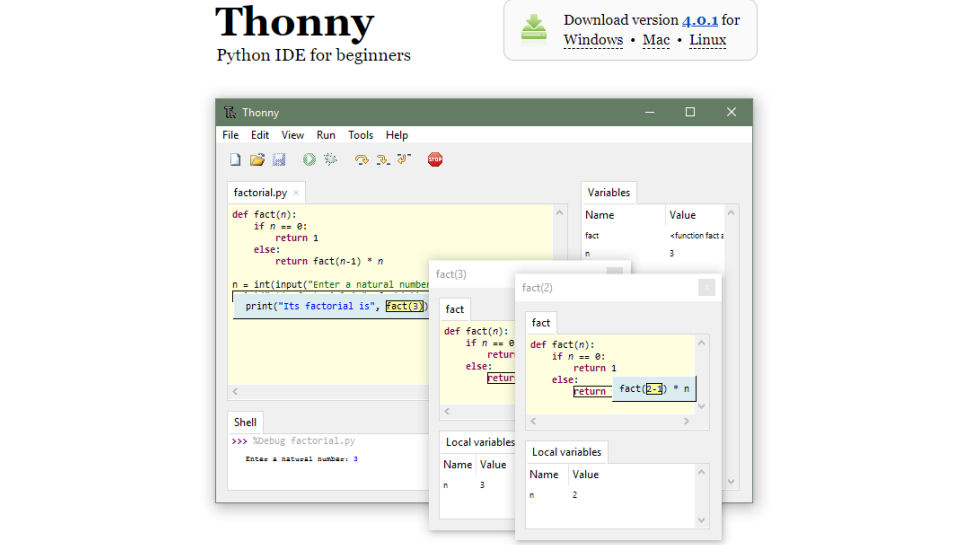
Task: Click fact(2) code scrollbar down arrow
Action: click(702, 406)
